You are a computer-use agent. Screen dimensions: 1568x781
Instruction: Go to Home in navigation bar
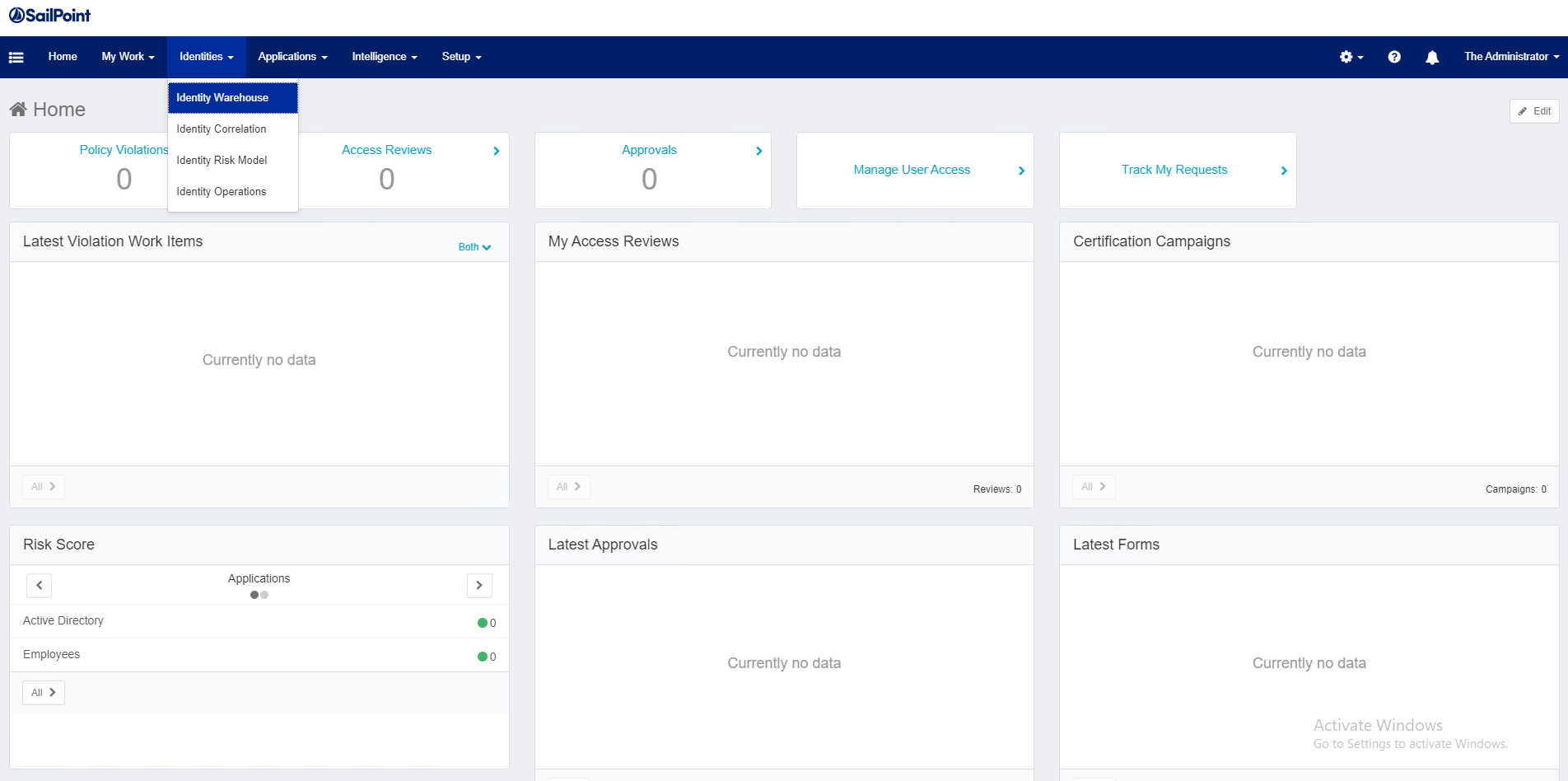(63, 57)
